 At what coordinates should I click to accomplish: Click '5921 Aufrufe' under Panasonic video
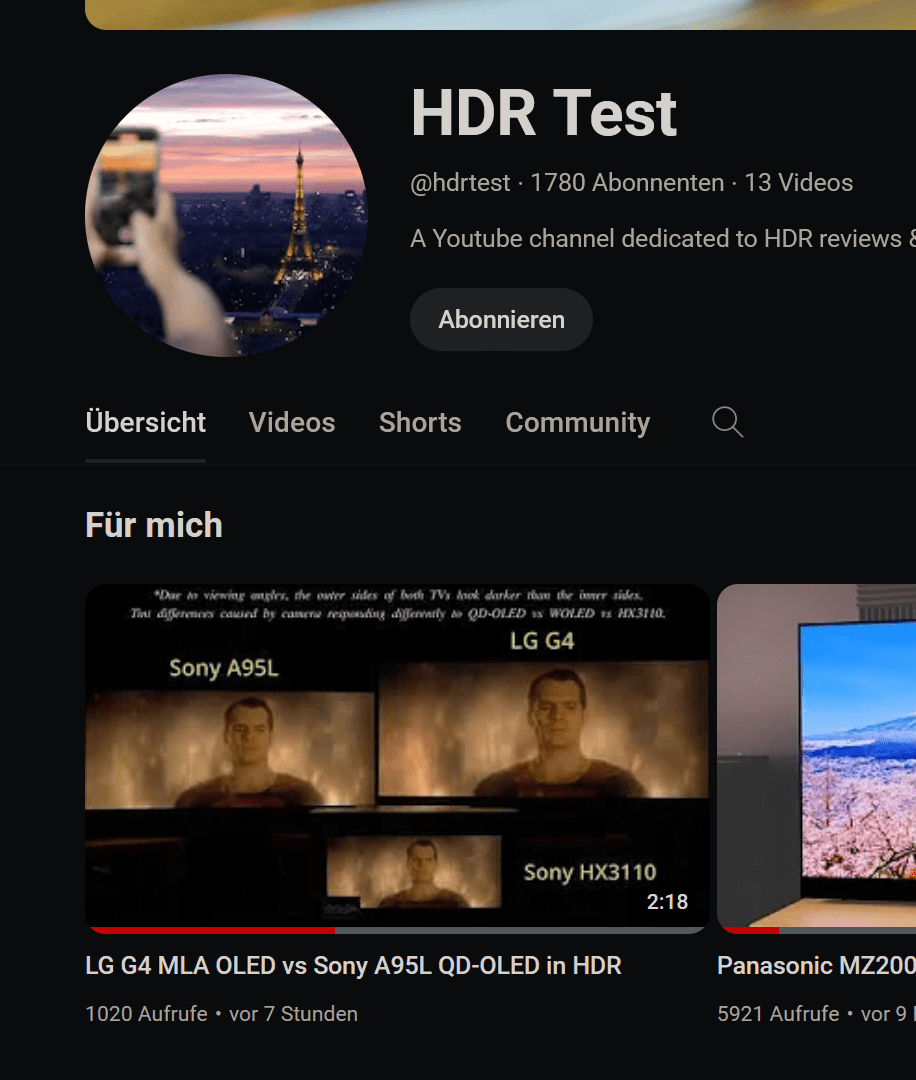point(778,1014)
